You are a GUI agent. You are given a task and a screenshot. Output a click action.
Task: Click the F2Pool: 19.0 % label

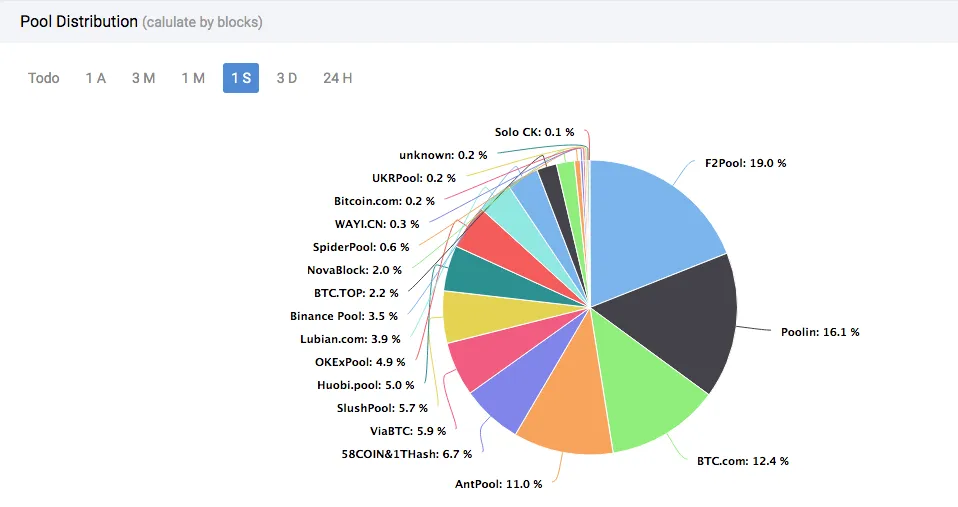[745, 163]
